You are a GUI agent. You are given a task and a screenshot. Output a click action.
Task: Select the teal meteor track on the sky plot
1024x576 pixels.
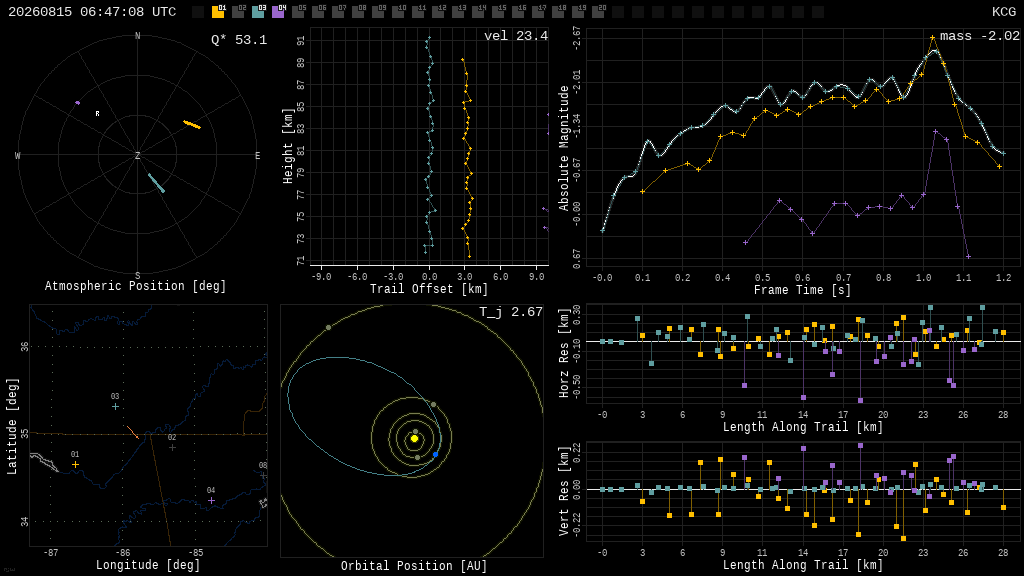[x=156, y=183]
